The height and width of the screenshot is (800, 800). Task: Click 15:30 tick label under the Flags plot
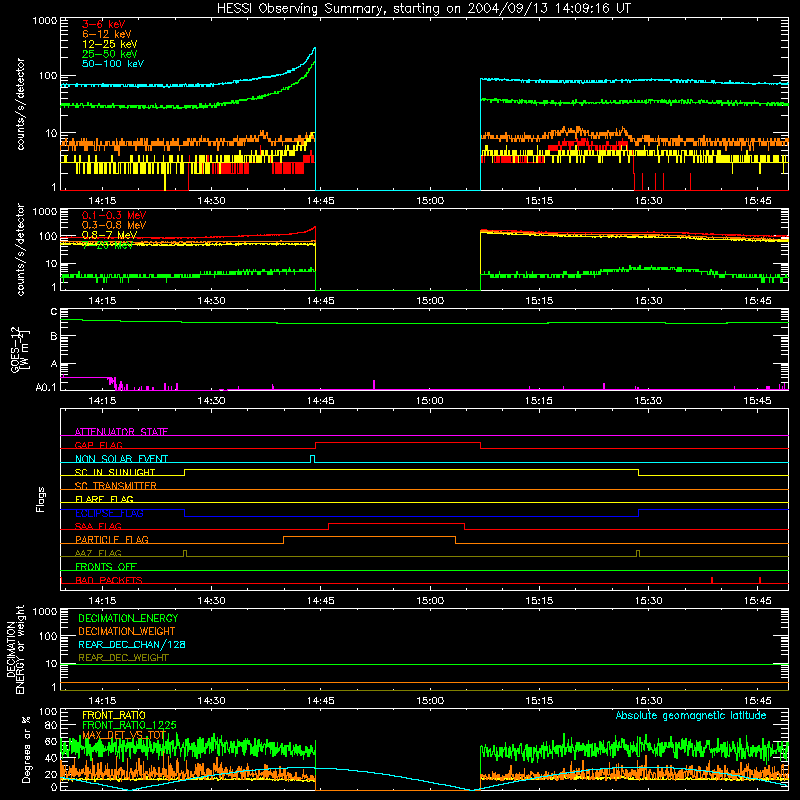click(648, 601)
